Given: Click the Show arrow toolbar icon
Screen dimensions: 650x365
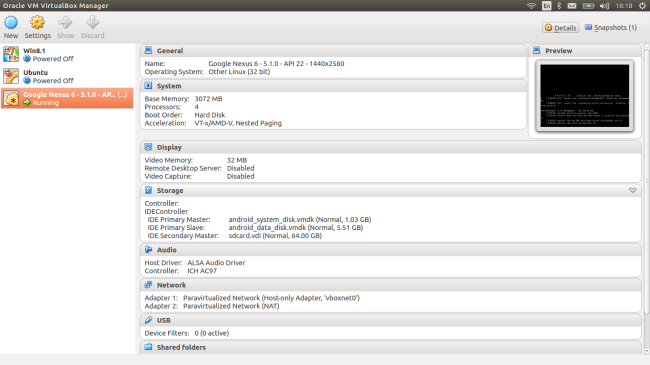Looking at the screenshot, I should click(x=65, y=22).
